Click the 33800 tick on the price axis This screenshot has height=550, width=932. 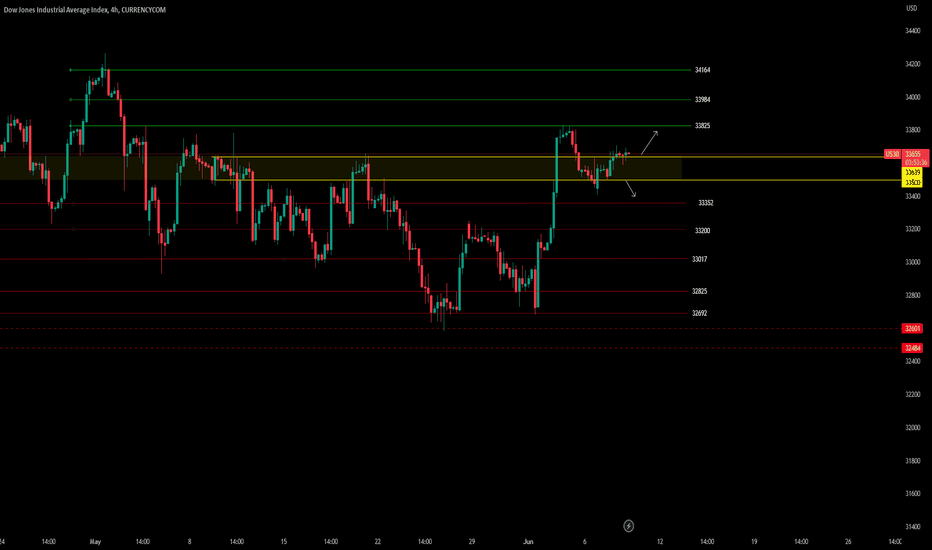pyautogui.click(x=912, y=130)
